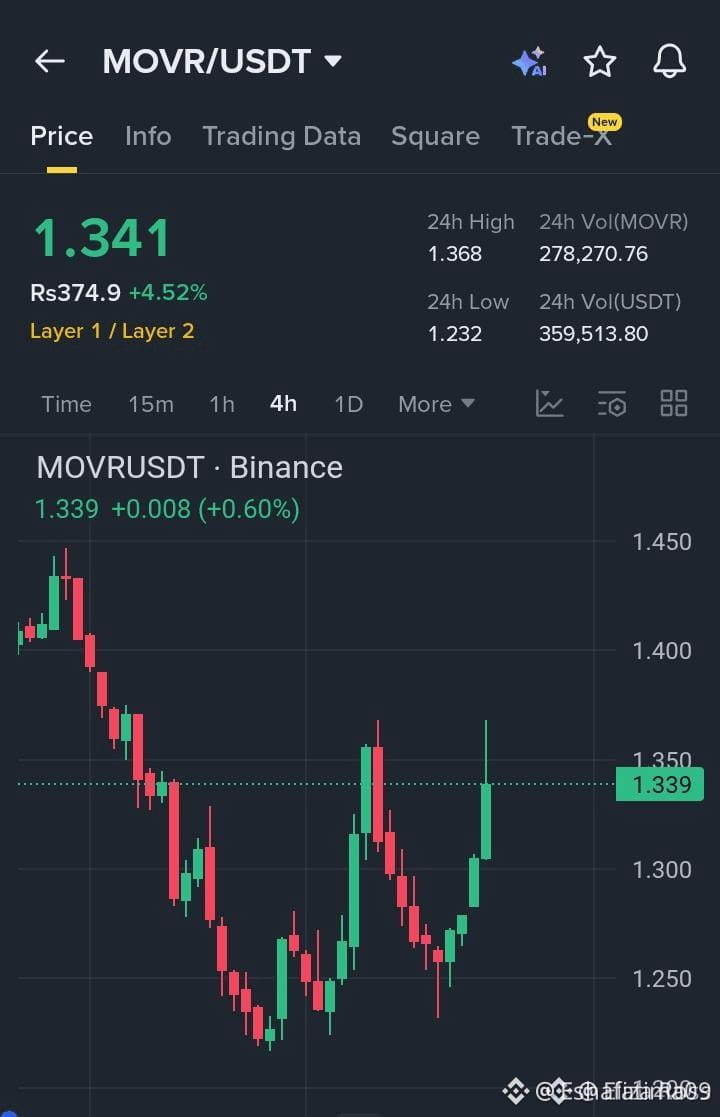Viewport: 720px width, 1117px height.
Task: Tap the large 1.341 last price
Action: point(103,238)
